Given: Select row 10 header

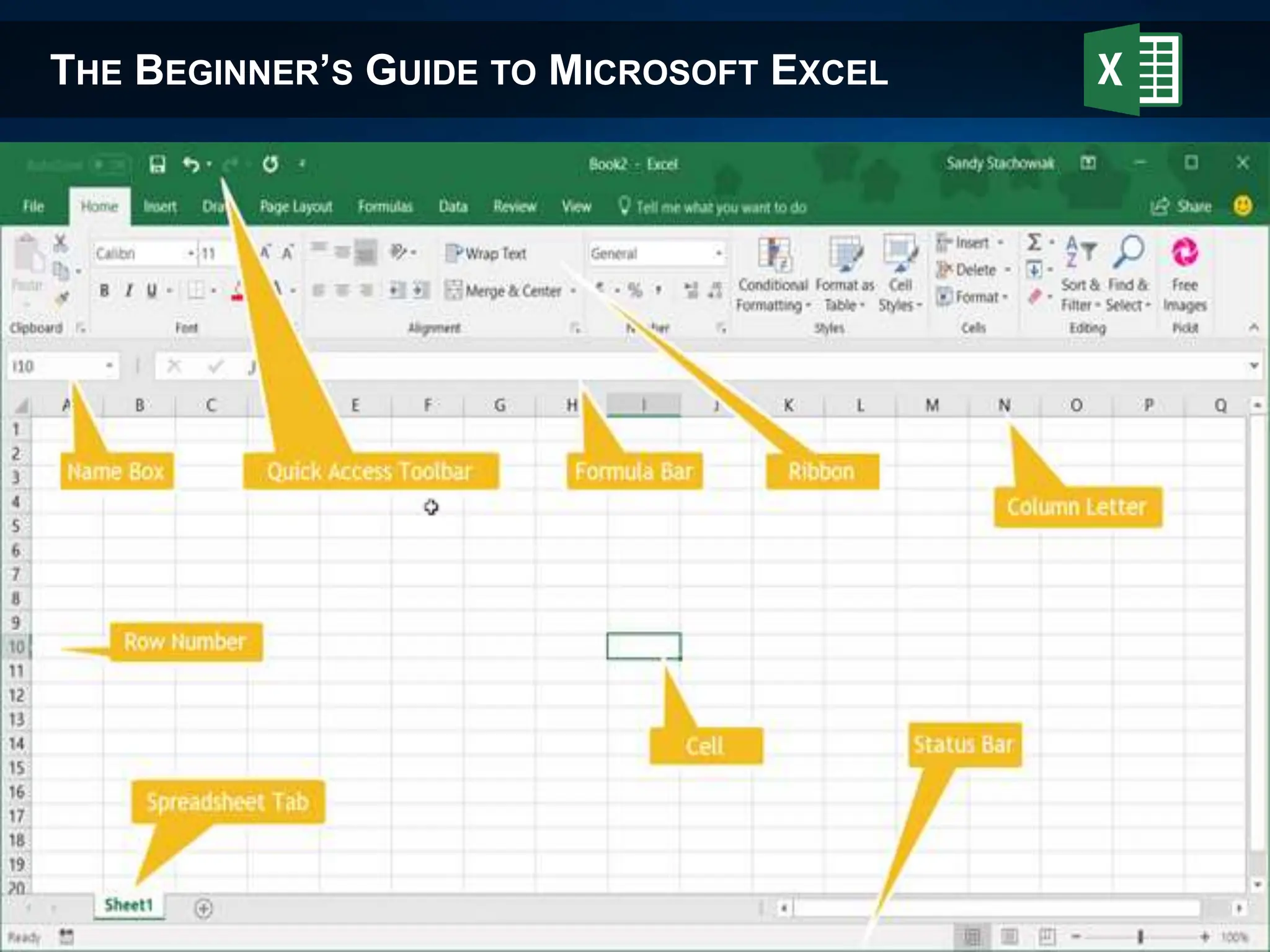Looking at the screenshot, I should point(16,646).
